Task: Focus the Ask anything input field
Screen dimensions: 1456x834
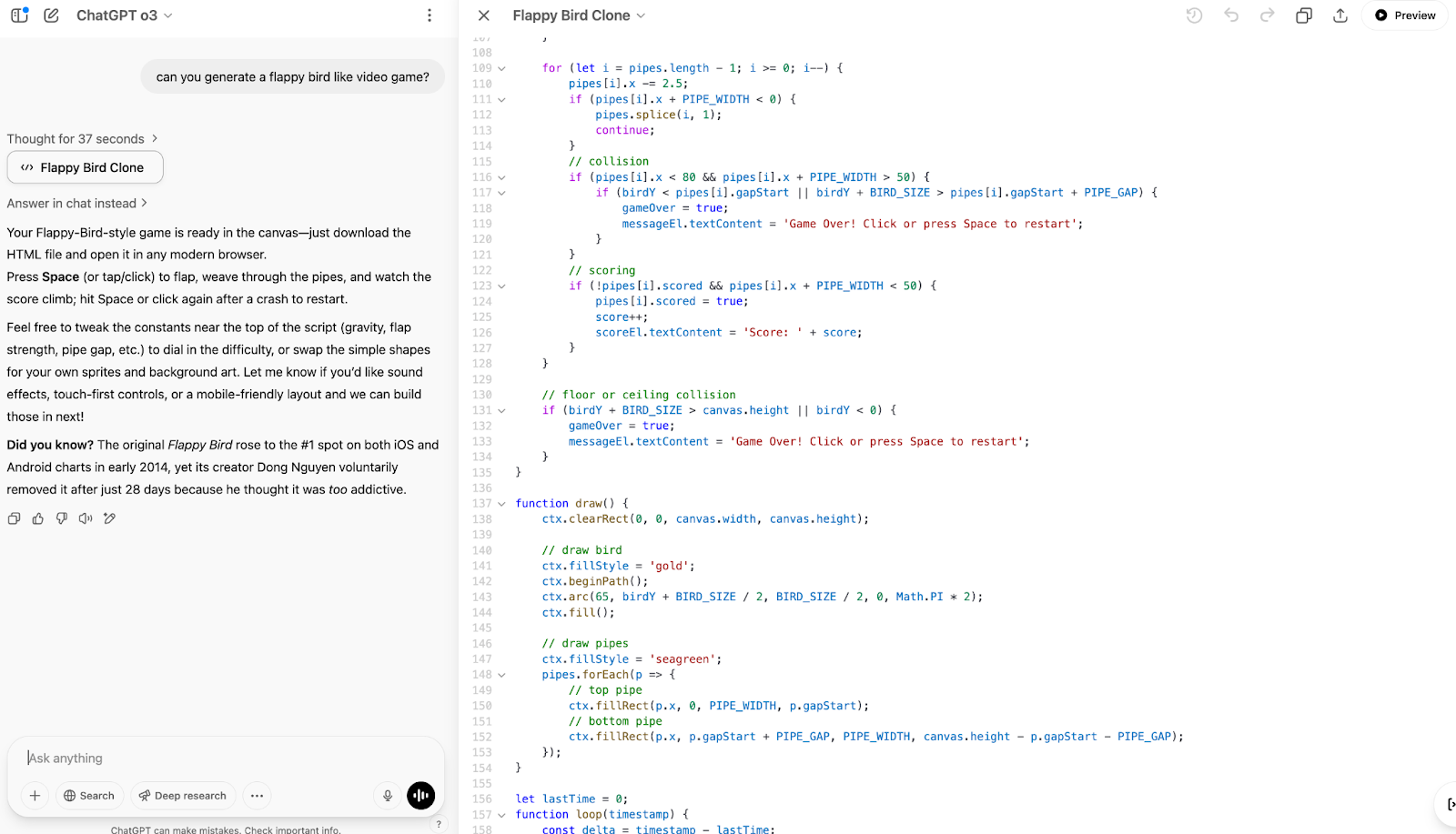Action: 226,758
